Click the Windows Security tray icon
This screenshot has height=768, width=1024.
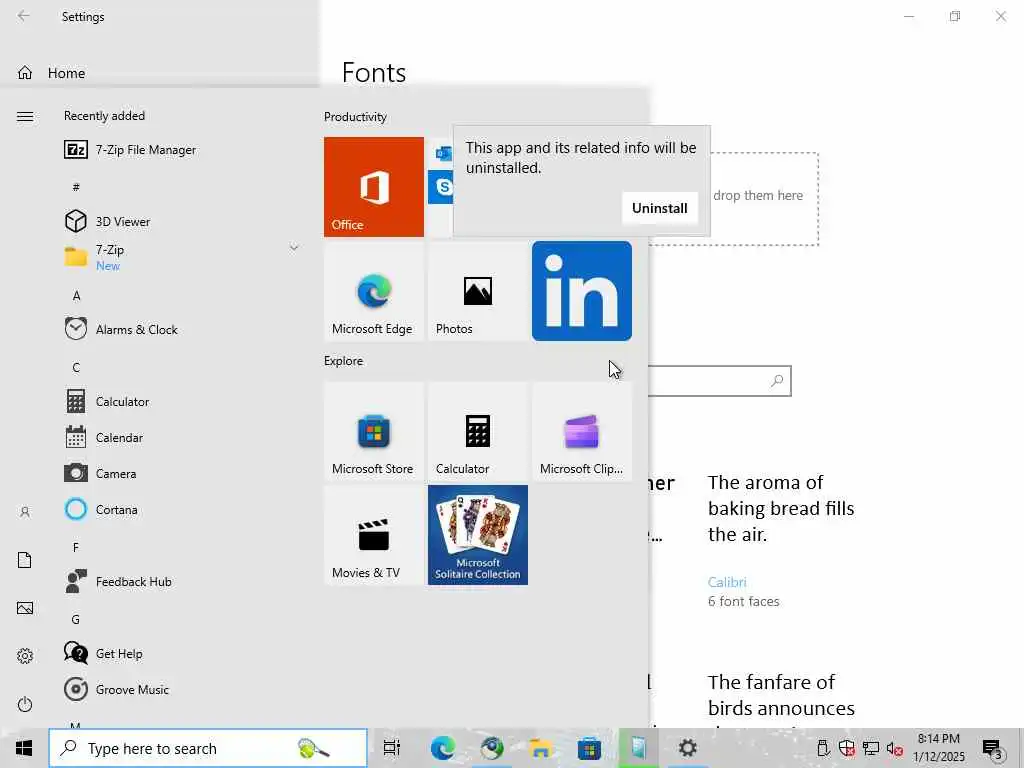pos(846,748)
